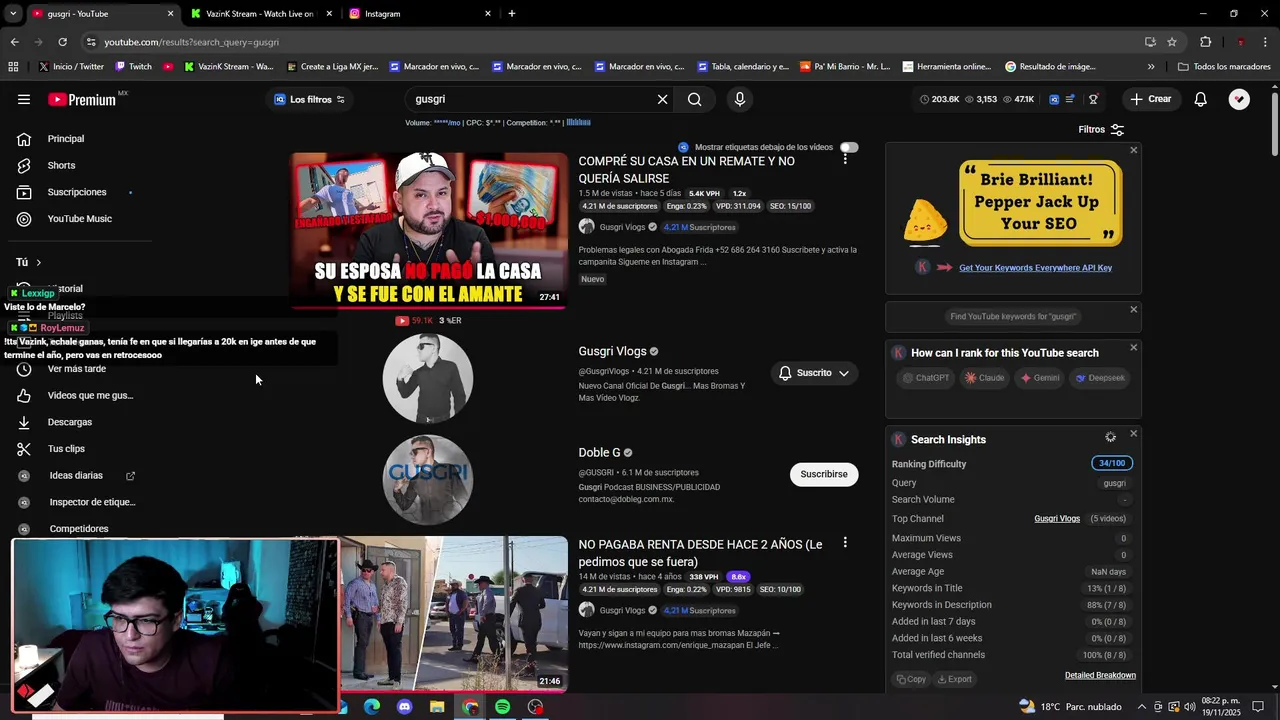Image resolution: width=1280 pixels, height=720 pixels.
Task: Open Descargas in the sidebar
Action: [70, 422]
